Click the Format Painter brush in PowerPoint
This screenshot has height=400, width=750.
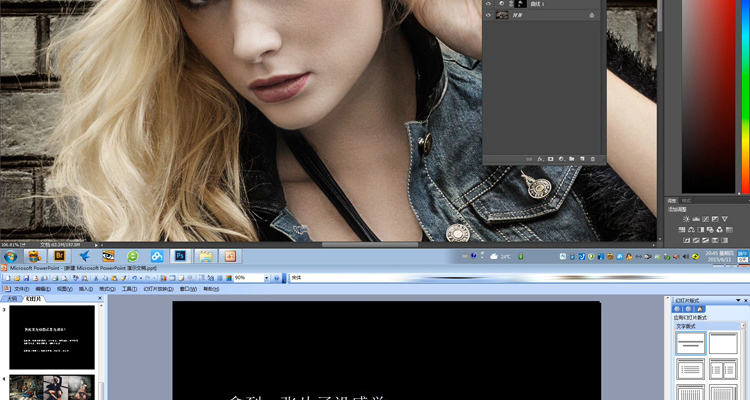click(x=123, y=278)
